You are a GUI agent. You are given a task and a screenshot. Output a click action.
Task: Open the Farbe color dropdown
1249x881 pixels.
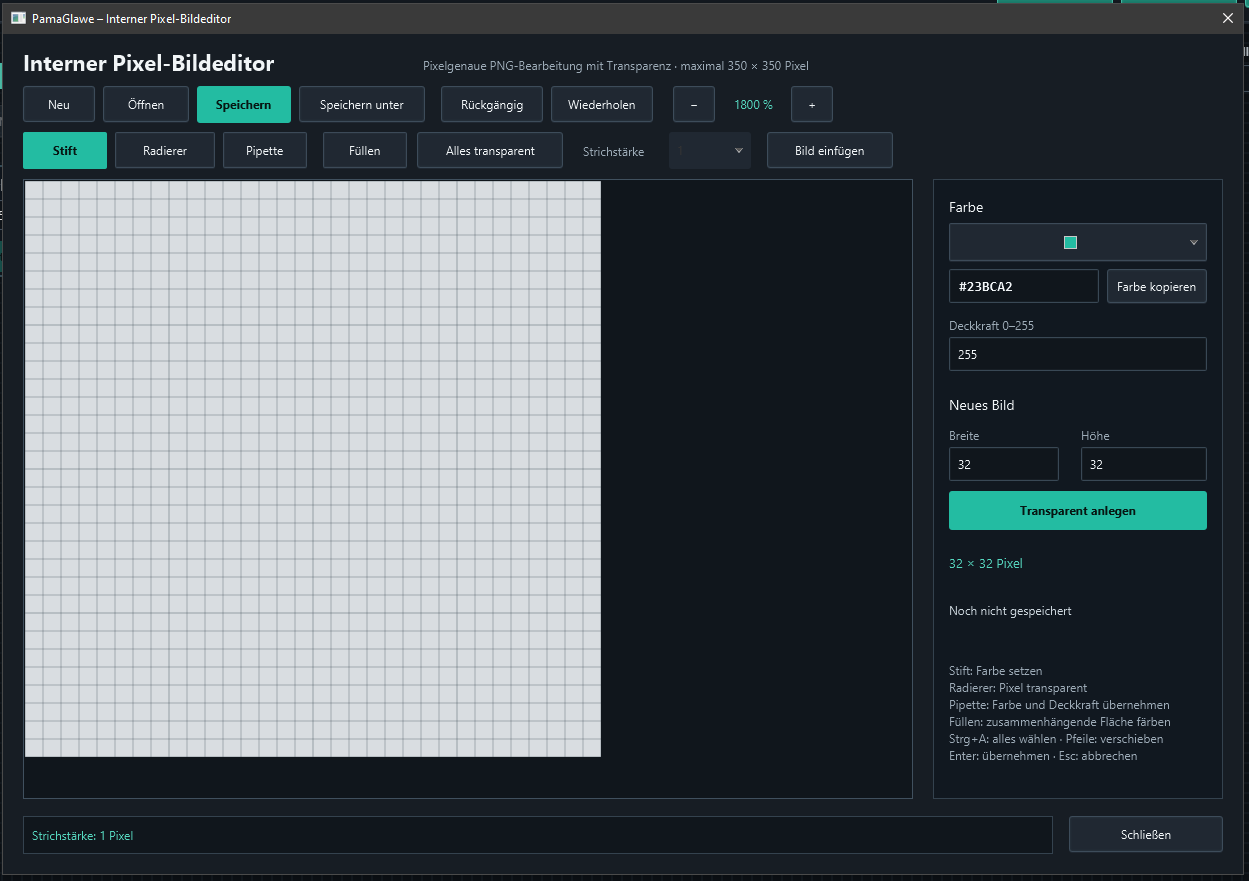click(x=1077, y=242)
